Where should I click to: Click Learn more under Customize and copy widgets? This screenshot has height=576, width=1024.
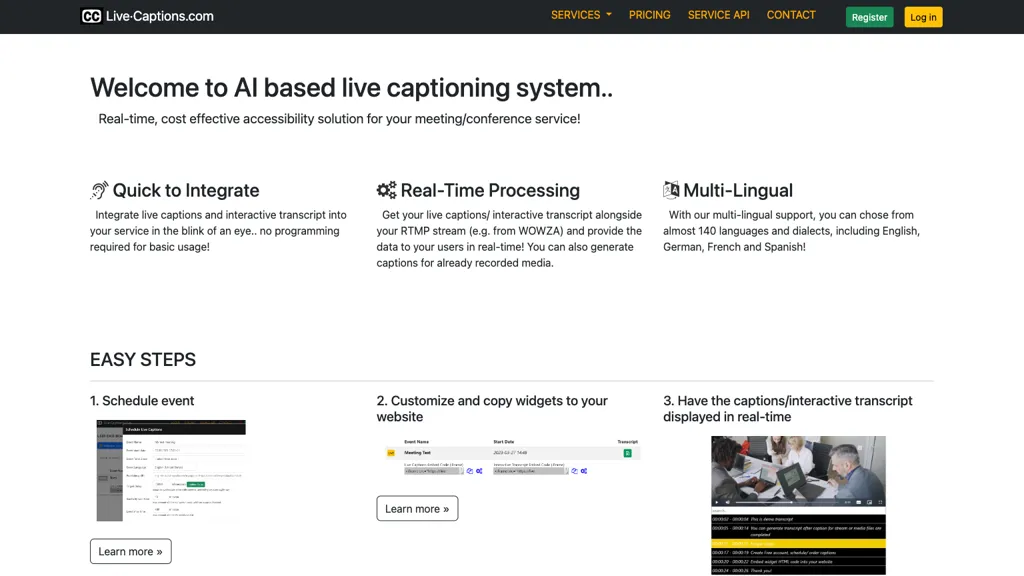pos(417,508)
